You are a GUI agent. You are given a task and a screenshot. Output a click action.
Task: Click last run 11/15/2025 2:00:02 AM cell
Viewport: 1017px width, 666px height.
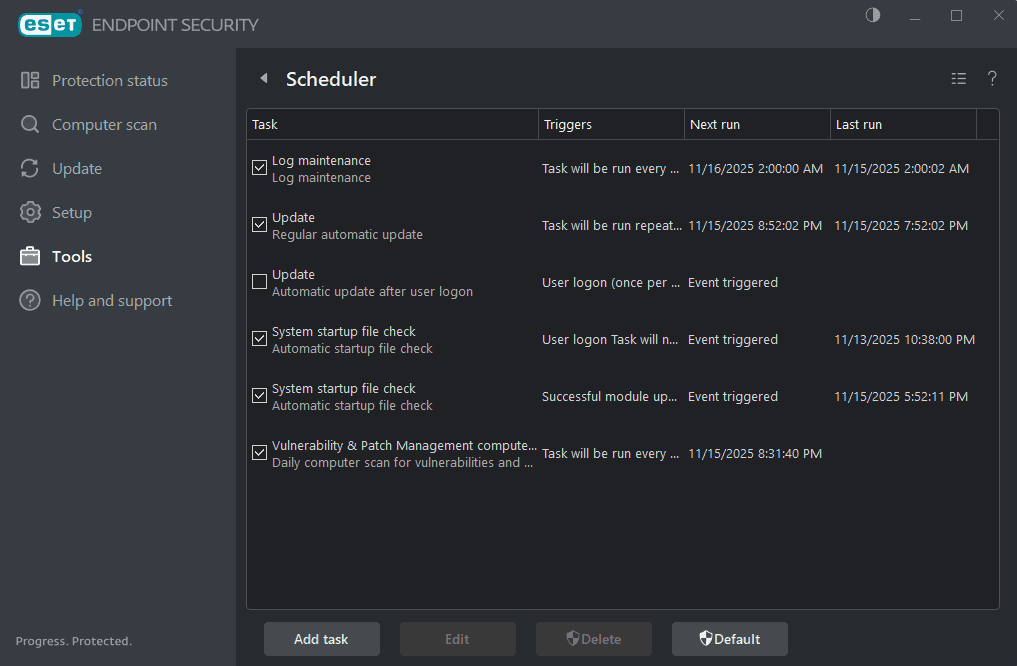pos(902,169)
